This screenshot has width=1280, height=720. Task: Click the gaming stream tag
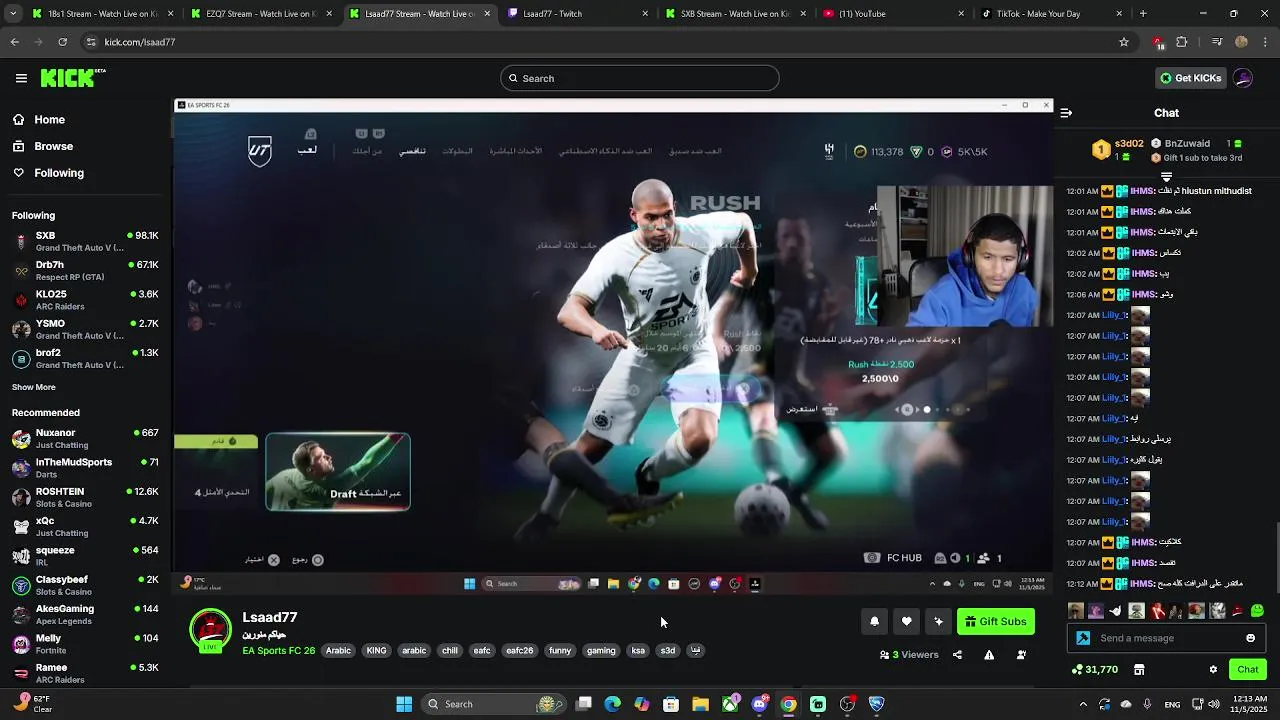point(601,650)
